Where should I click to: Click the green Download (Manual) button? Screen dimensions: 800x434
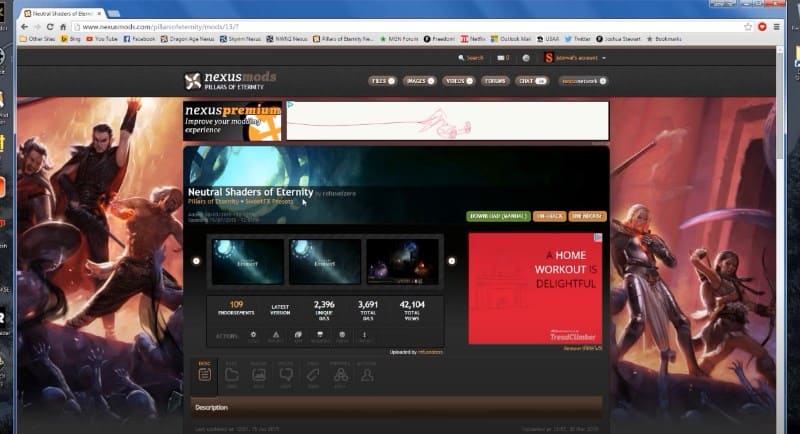click(x=498, y=216)
